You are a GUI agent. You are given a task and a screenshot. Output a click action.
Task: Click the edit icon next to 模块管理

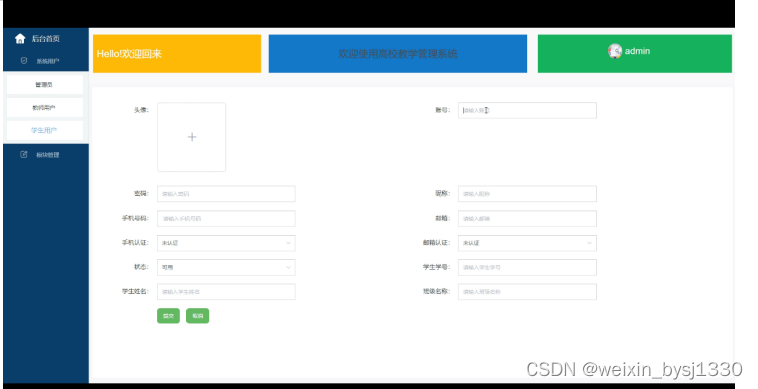tap(23, 155)
